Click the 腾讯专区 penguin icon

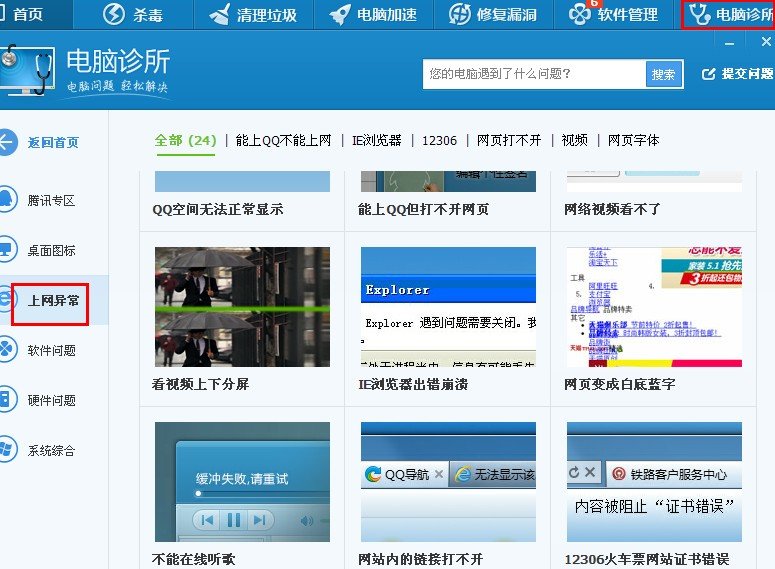click(7, 199)
